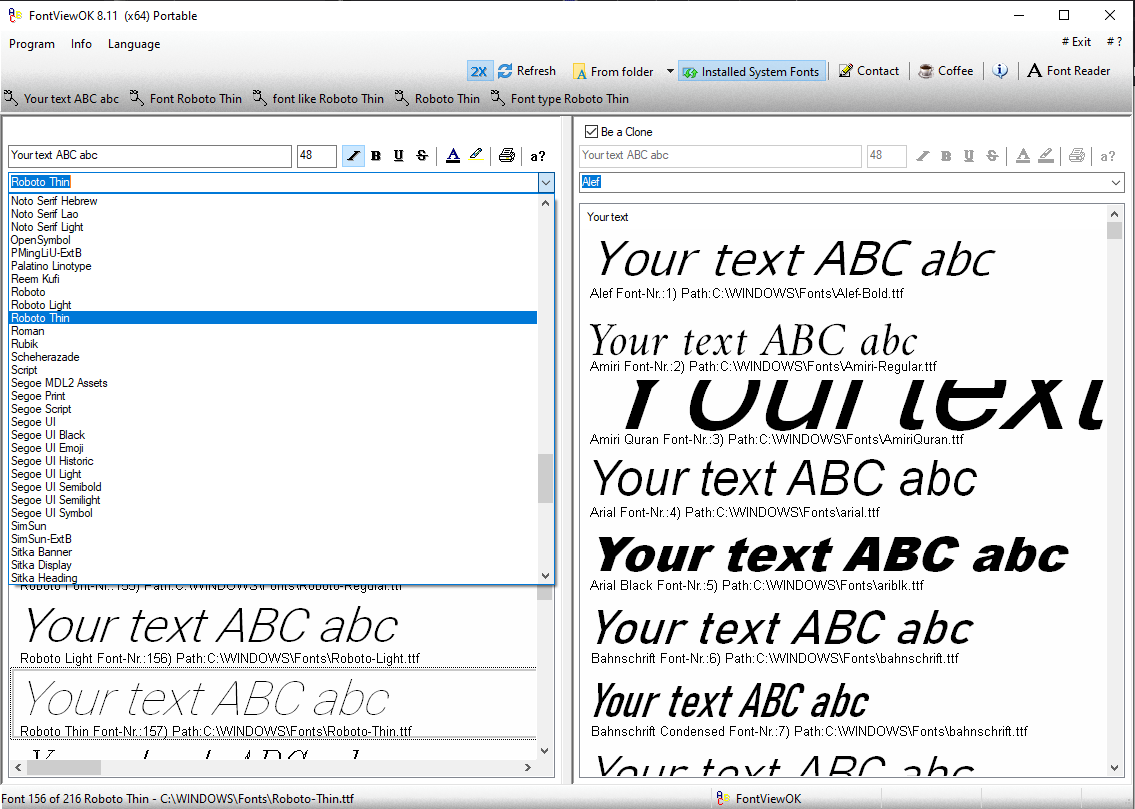Search web for 'font like Roboto Thin'
The height and width of the screenshot is (809, 1135).
[x=318, y=98]
